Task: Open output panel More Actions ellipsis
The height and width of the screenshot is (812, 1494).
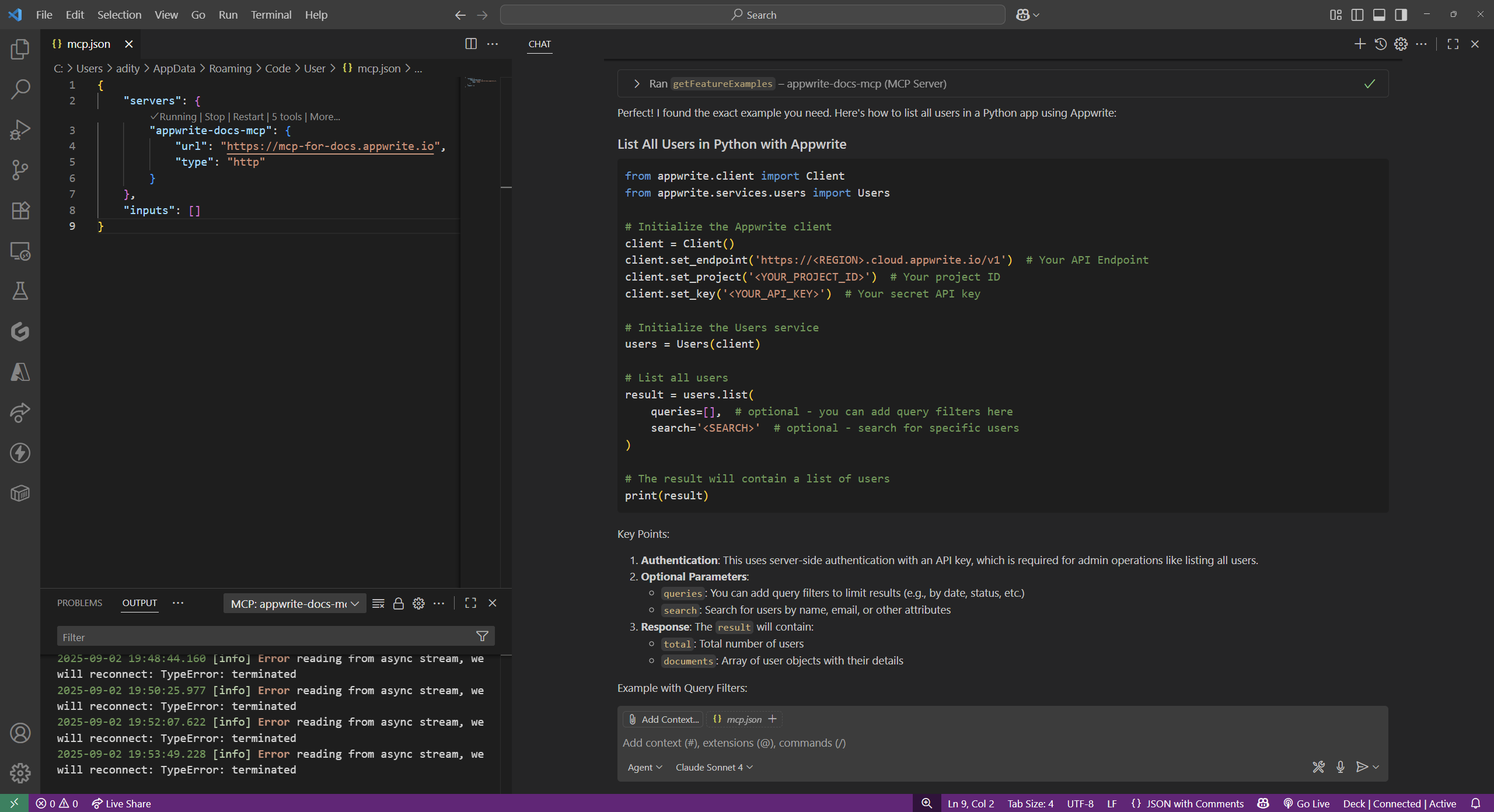Action: click(x=439, y=603)
